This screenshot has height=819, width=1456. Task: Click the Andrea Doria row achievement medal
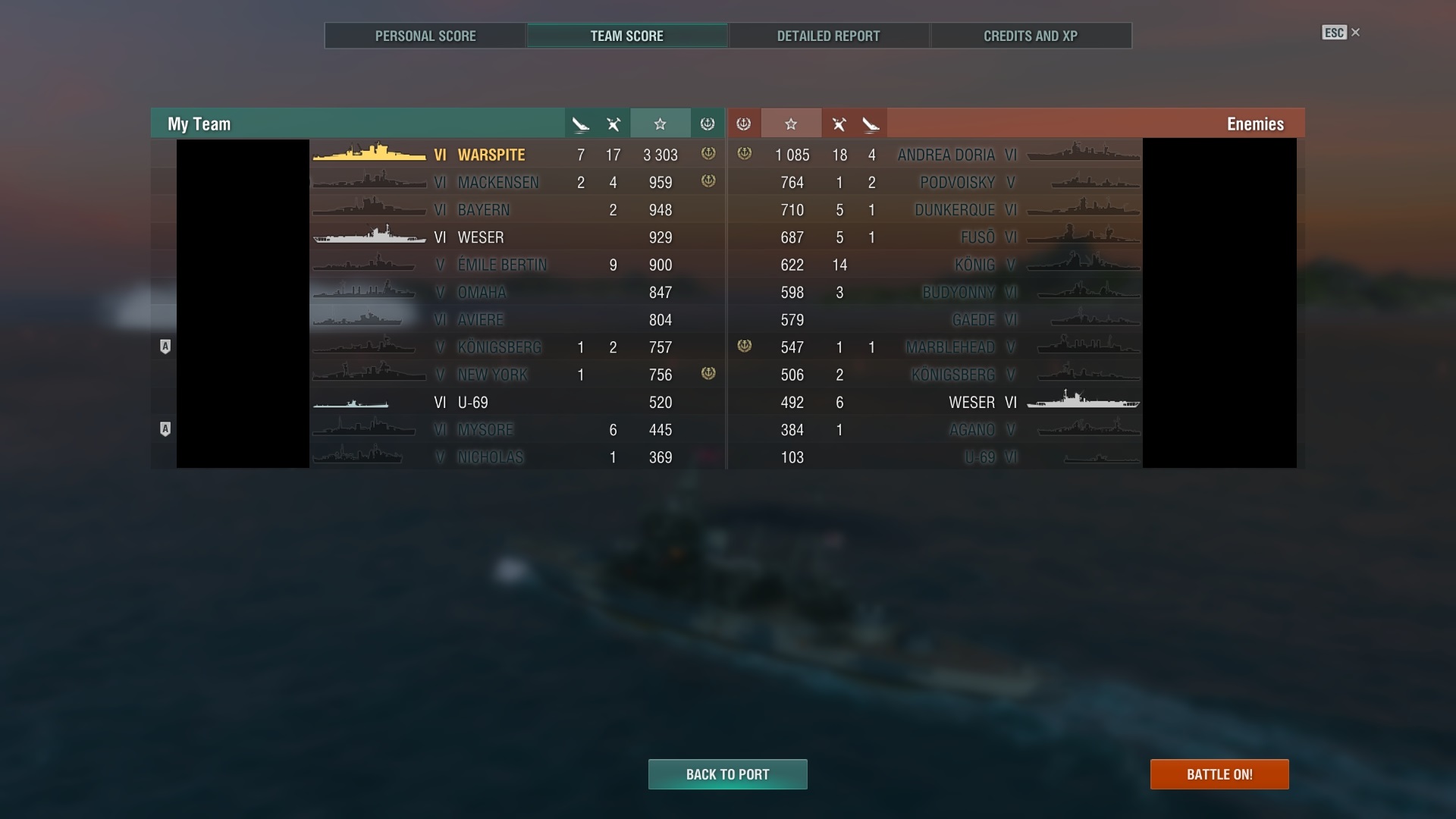pyautogui.click(x=745, y=153)
